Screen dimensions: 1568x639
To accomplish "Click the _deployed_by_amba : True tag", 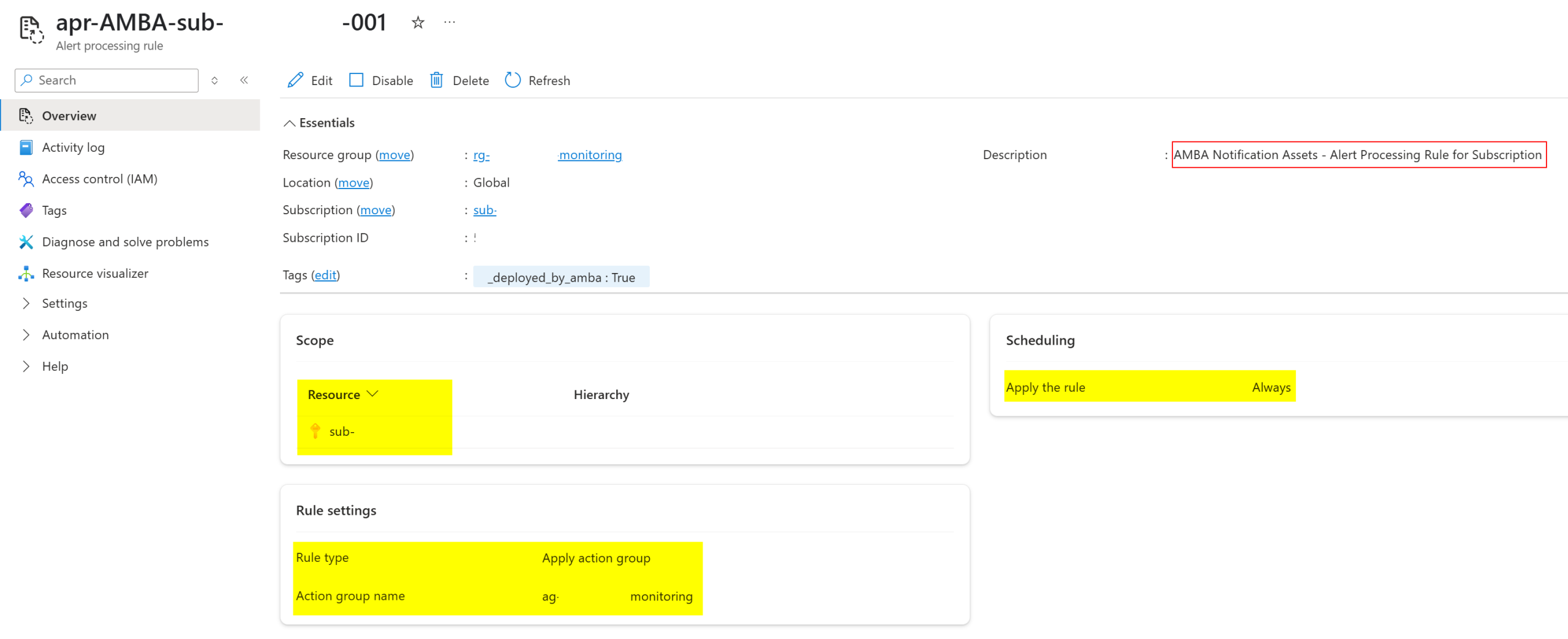I will 561,277.
